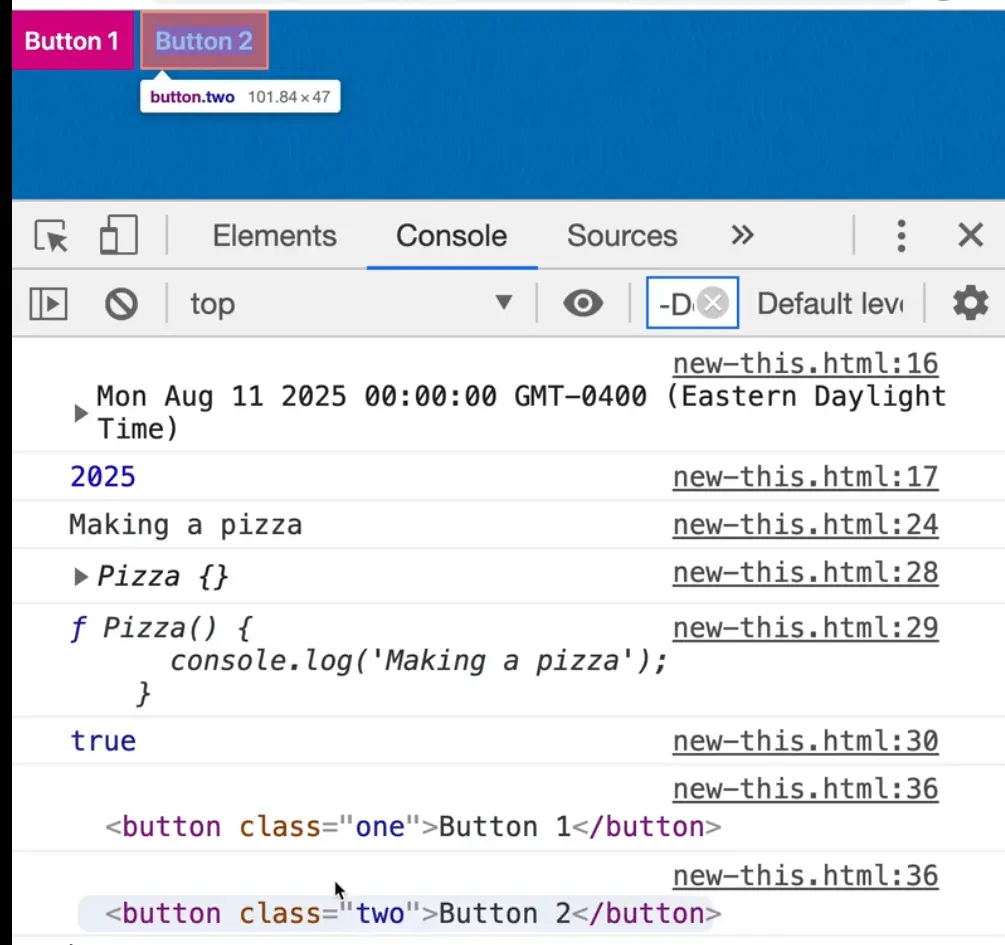Click the highlighted Button 2

[x=204, y=41]
